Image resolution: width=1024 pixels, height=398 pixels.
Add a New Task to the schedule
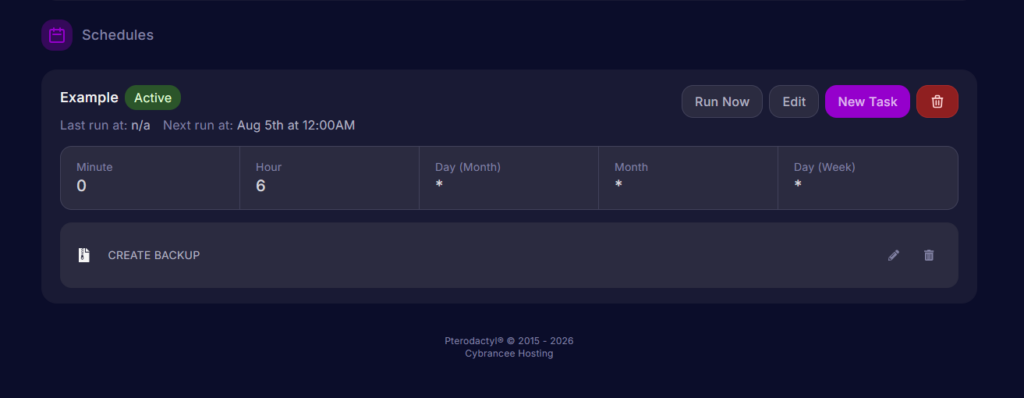pos(867,101)
